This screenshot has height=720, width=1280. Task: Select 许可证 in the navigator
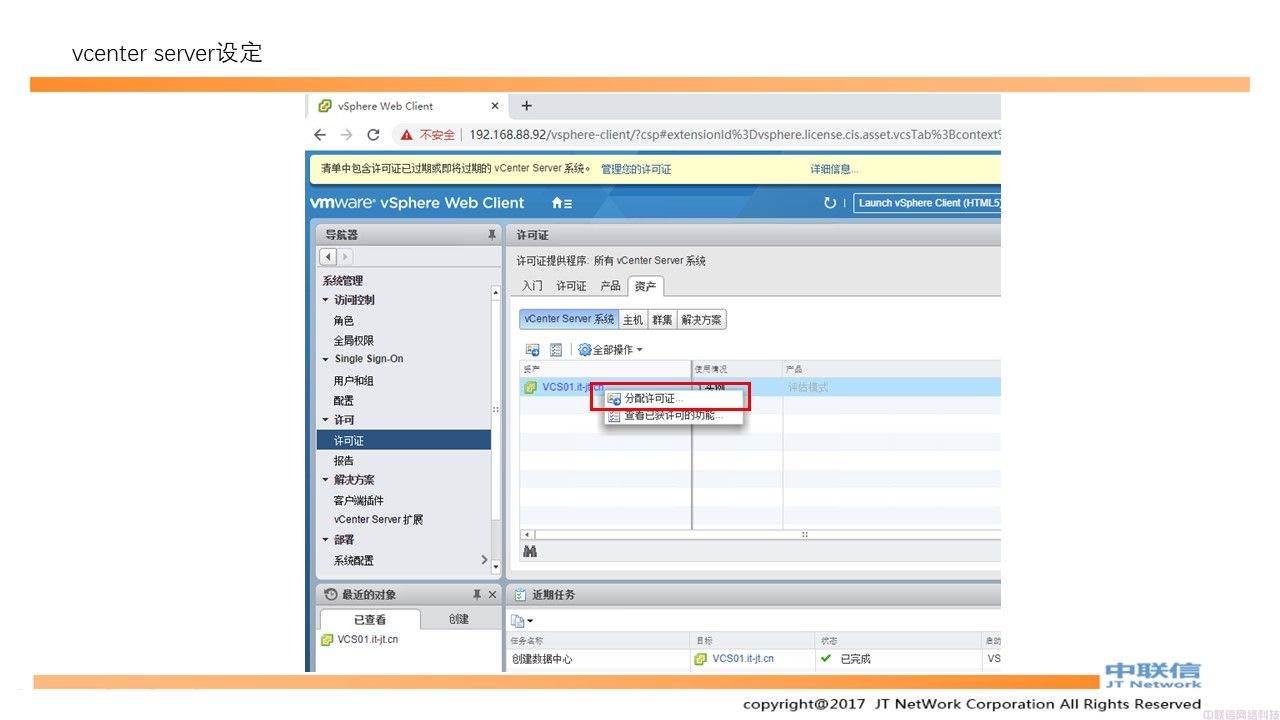tap(404, 440)
